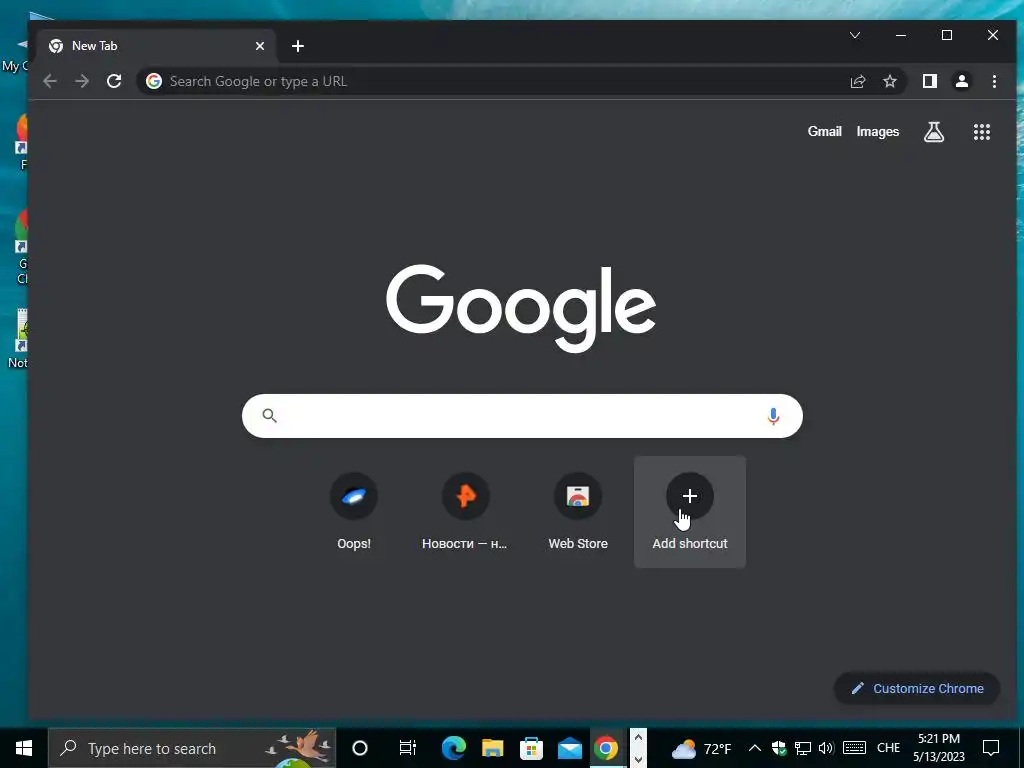Viewport: 1024px width, 768px height.
Task: Open the Chrome side panel
Action: pyautogui.click(x=929, y=81)
